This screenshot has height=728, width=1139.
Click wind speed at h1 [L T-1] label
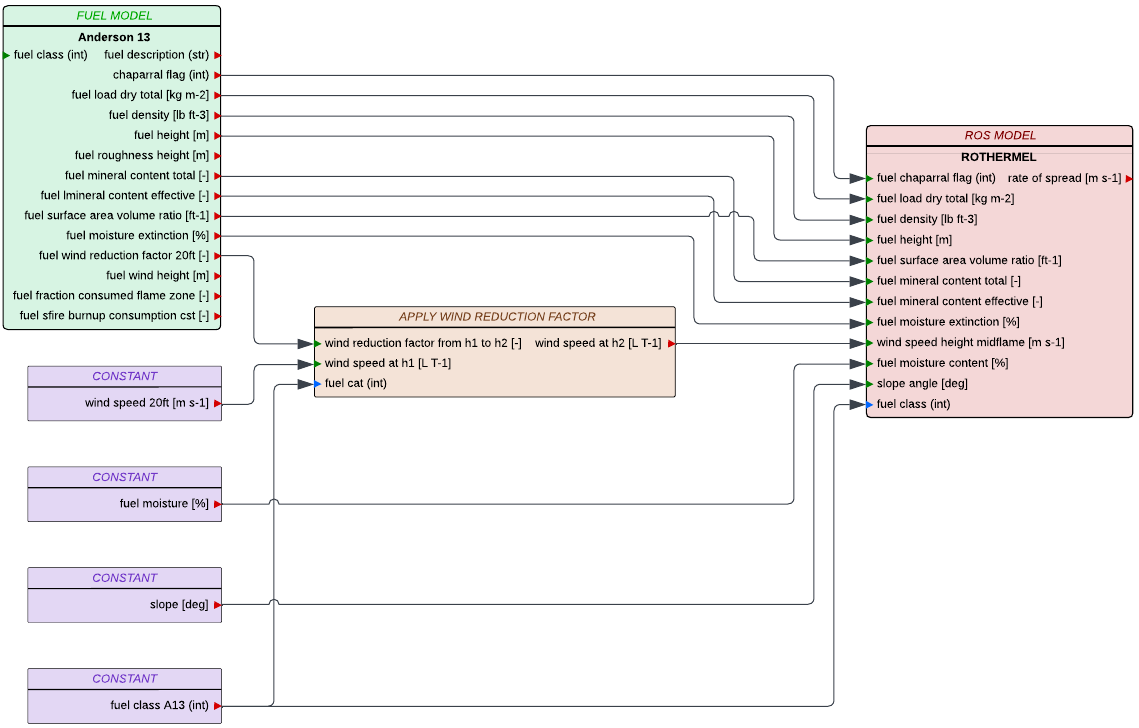[x=388, y=363]
